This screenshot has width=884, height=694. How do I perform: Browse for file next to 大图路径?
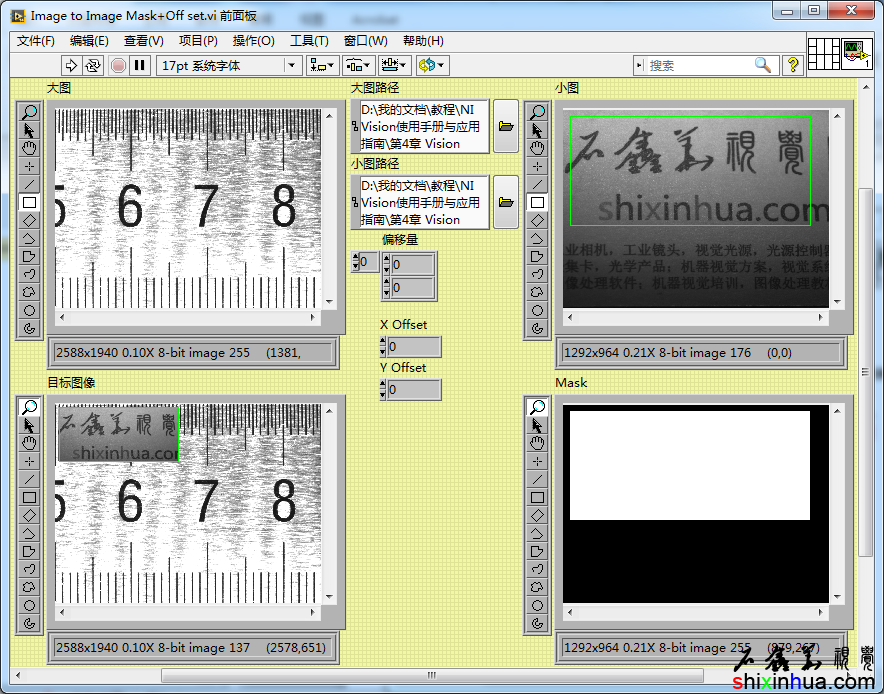pos(506,126)
